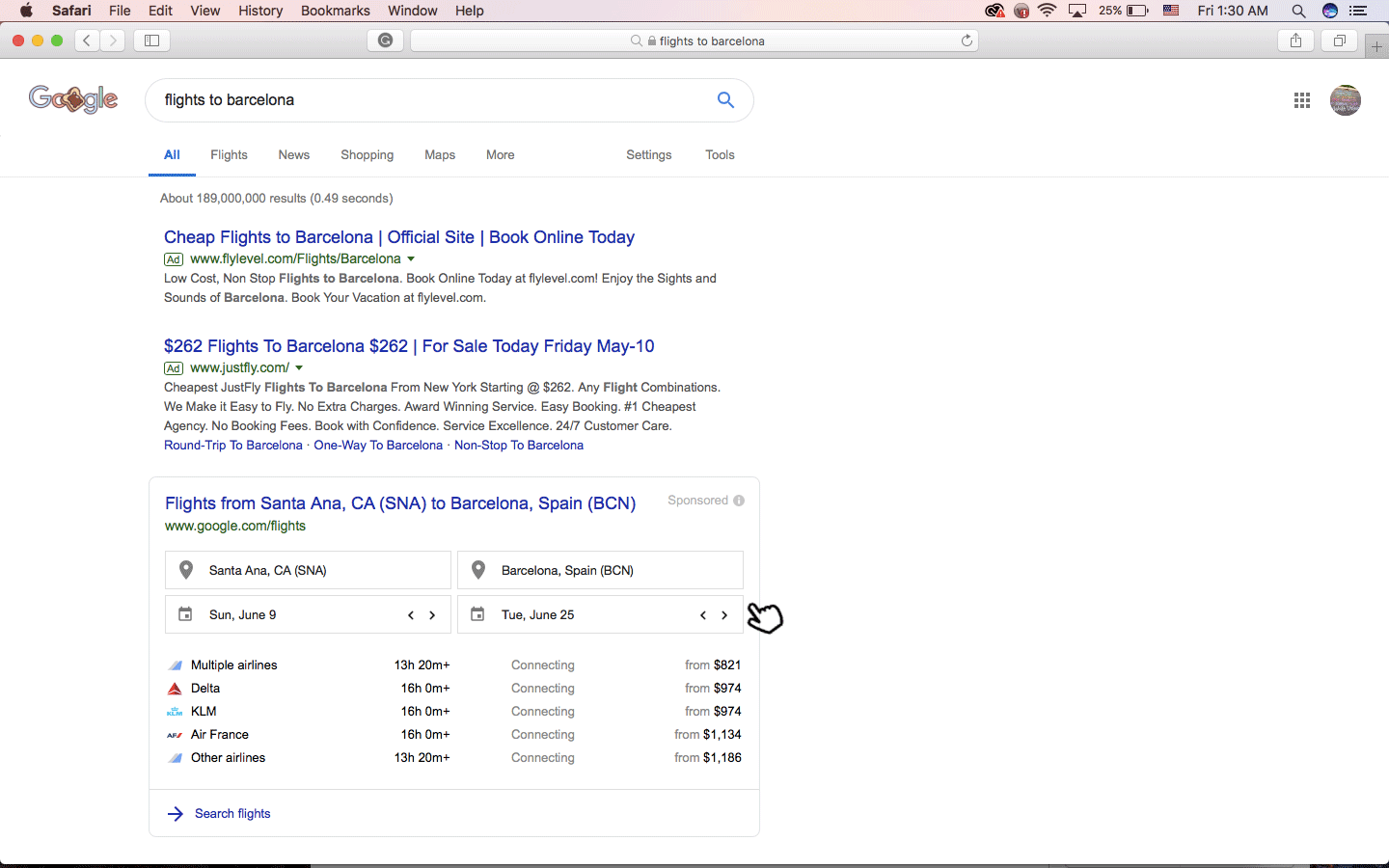Move return date to previous day

point(703,615)
